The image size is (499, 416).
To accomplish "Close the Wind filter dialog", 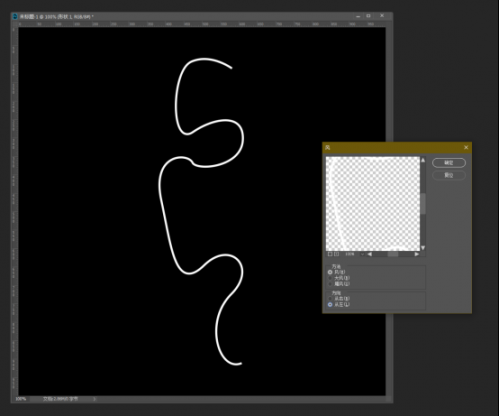I will (466, 147).
